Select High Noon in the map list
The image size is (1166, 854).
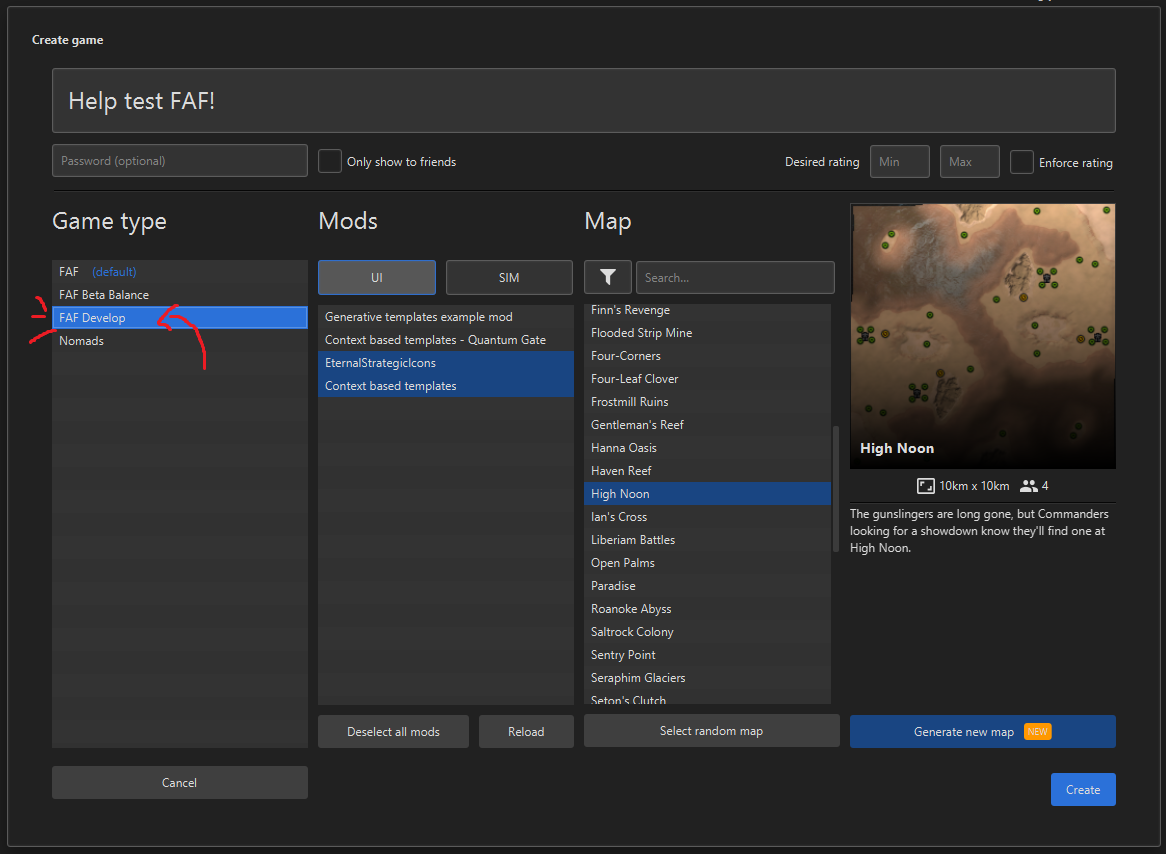coord(707,494)
